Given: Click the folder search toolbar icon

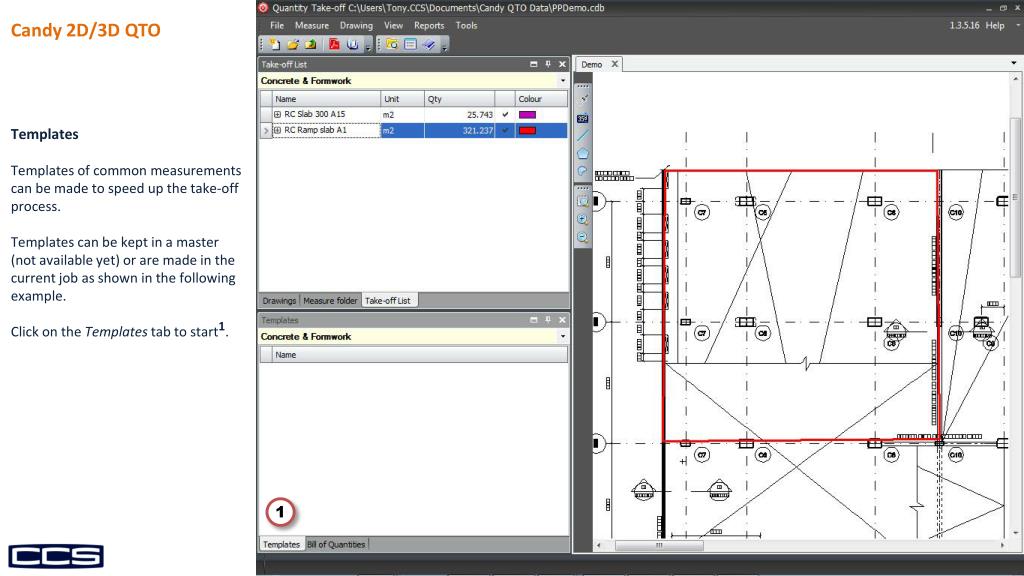Looking at the screenshot, I should click(x=392, y=44).
